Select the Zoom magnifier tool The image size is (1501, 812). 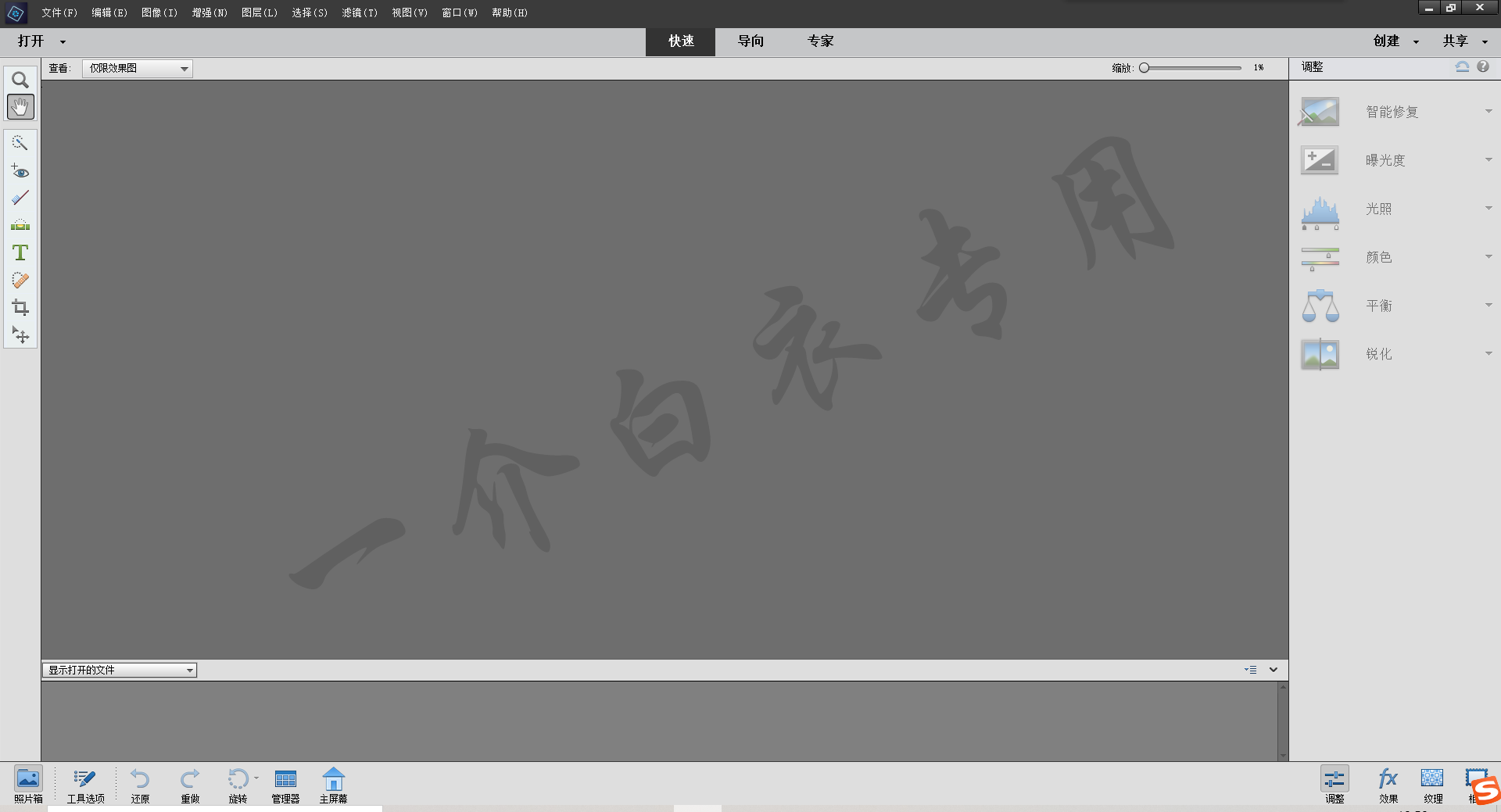point(20,80)
